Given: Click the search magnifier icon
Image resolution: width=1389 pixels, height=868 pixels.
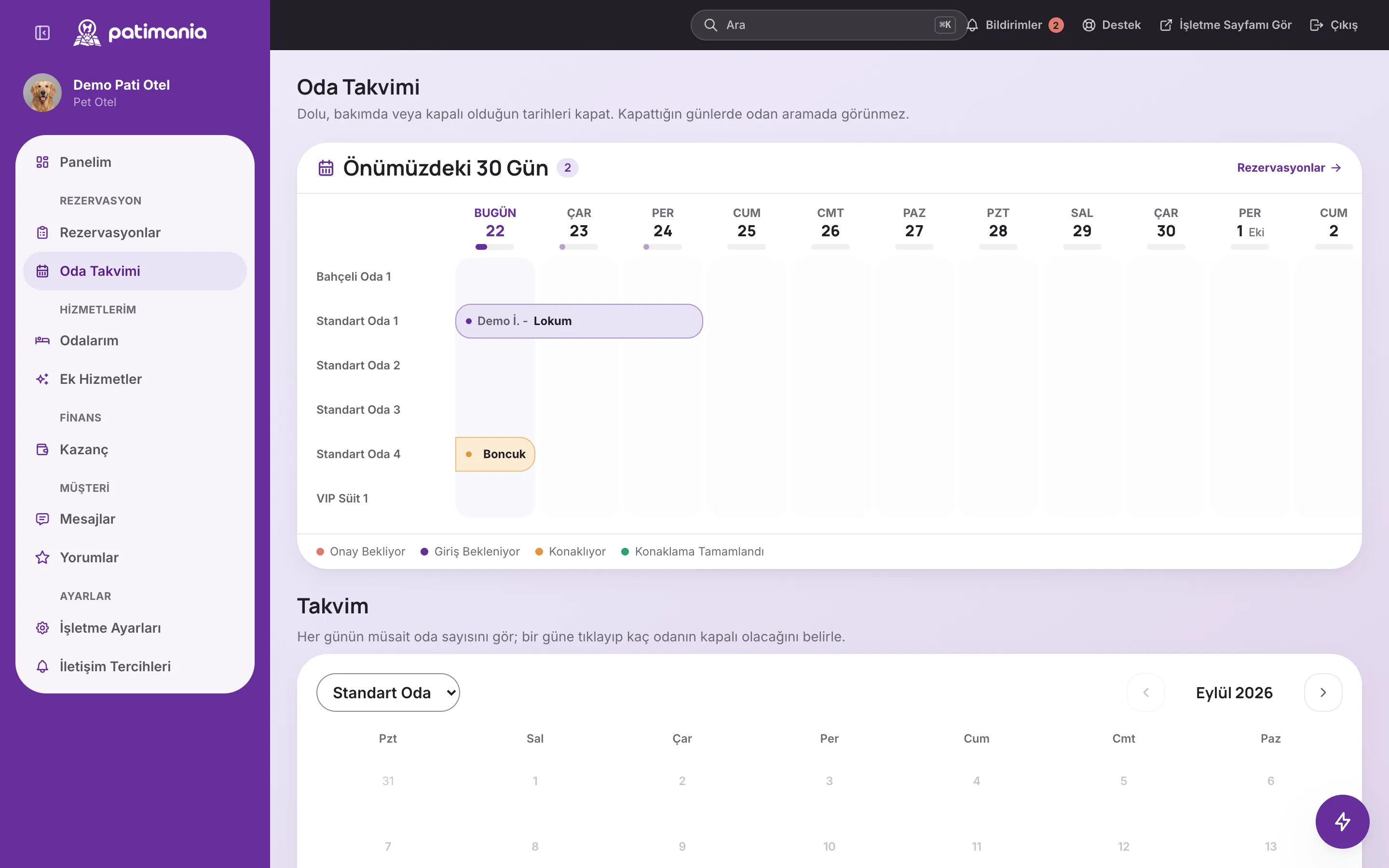Looking at the screenshot, I should [710, 25].
